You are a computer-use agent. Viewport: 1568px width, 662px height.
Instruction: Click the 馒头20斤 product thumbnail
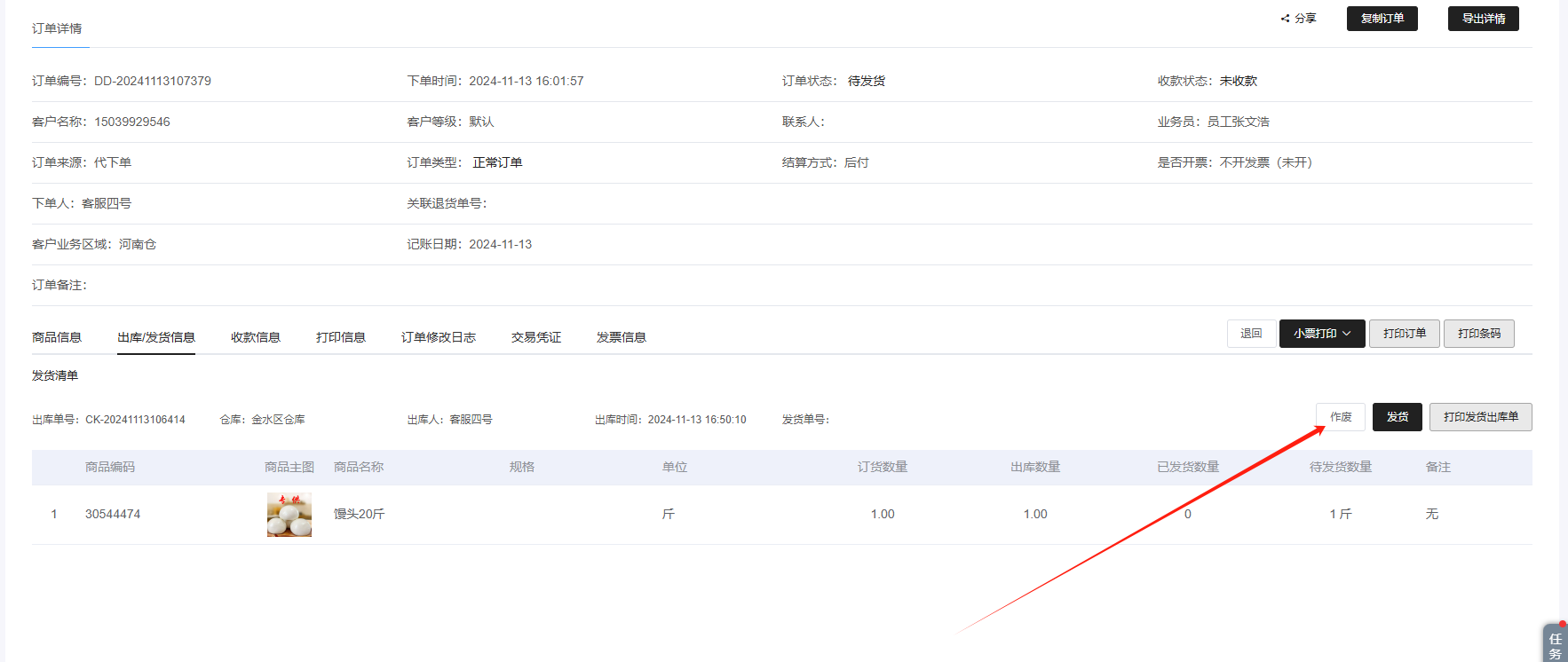(289, 515)
